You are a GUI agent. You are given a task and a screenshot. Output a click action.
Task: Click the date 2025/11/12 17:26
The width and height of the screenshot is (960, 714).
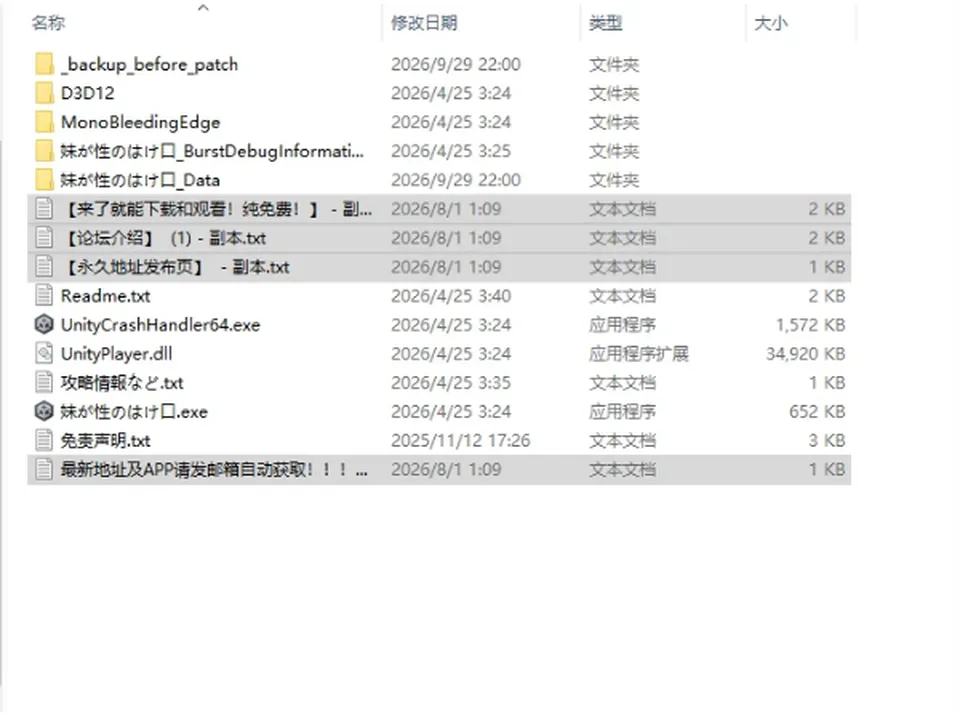[460, 440]
